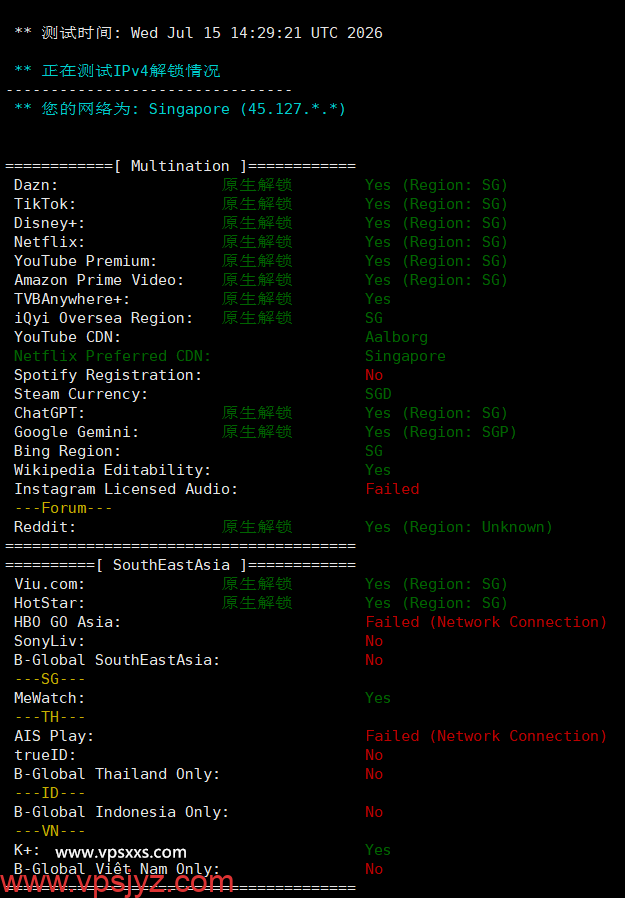Click the '---ID---' subsection heading

(49, 793)
